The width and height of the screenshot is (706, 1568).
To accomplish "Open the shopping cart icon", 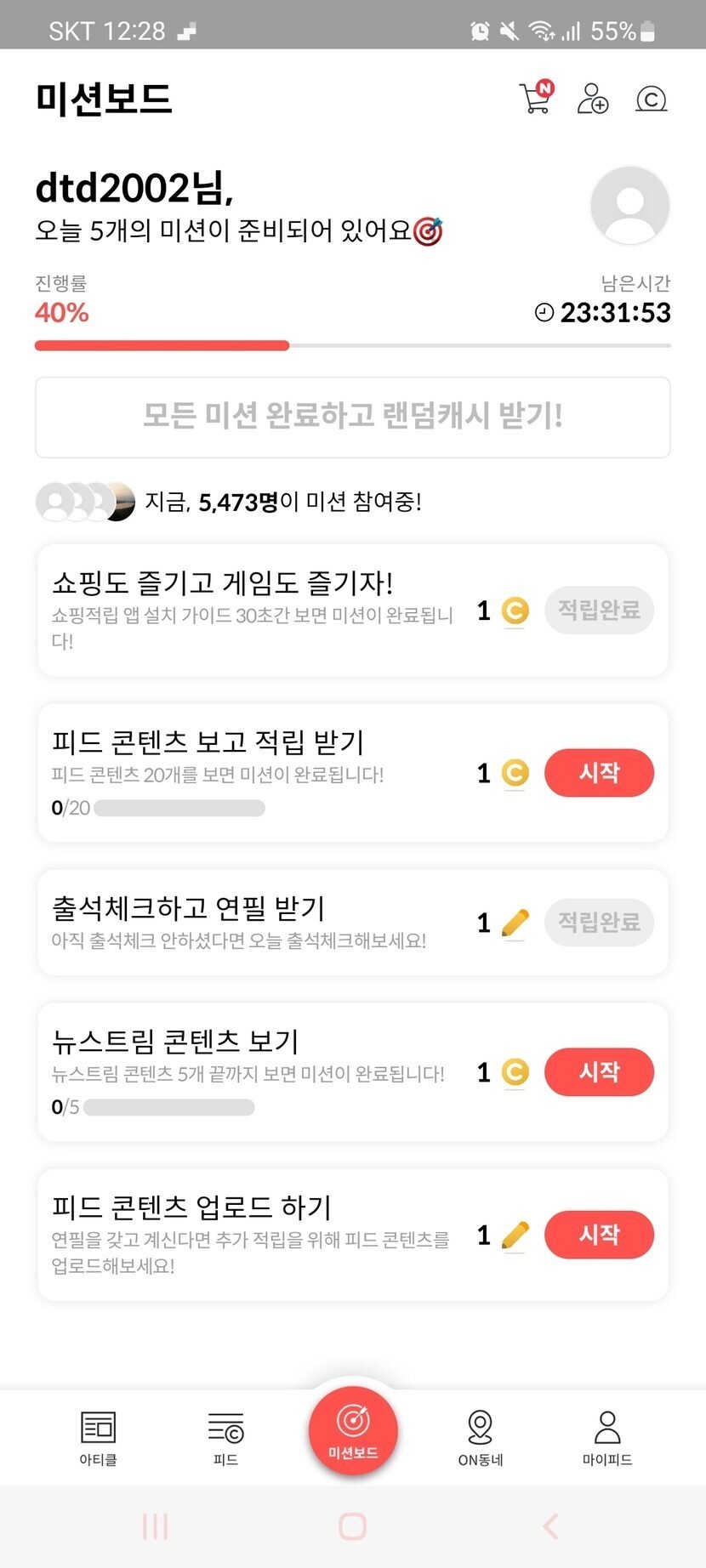I will (x=535, y=99).
